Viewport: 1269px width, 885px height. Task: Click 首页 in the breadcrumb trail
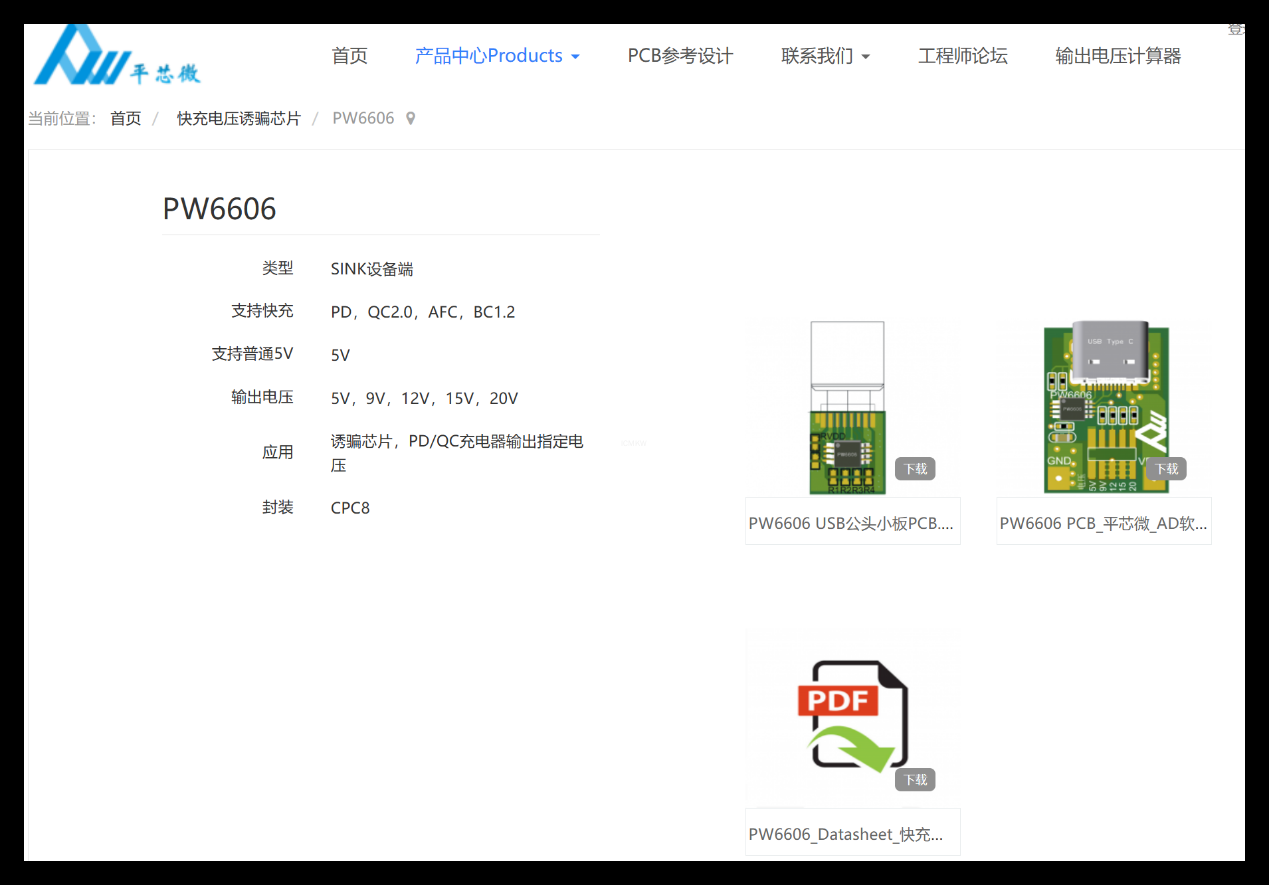point(126,119)
